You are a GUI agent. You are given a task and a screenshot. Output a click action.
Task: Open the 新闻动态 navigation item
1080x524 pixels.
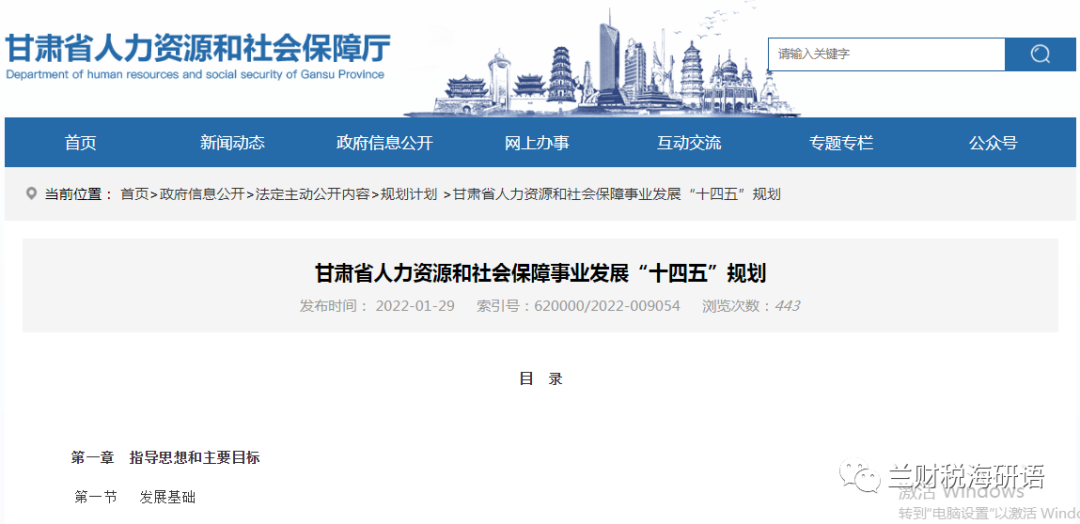coord(232,143)
